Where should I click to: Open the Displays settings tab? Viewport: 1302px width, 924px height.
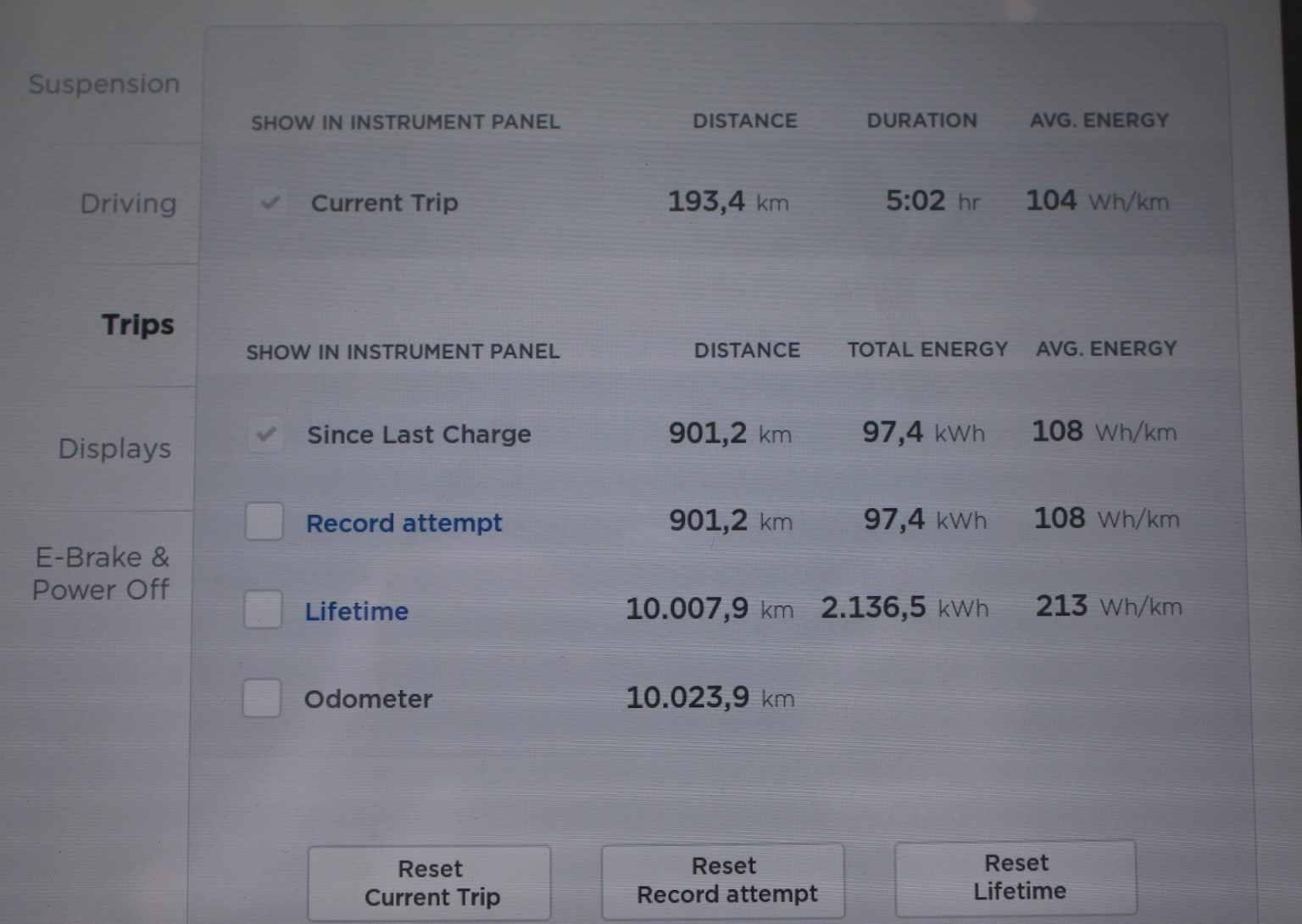(114, 448)
